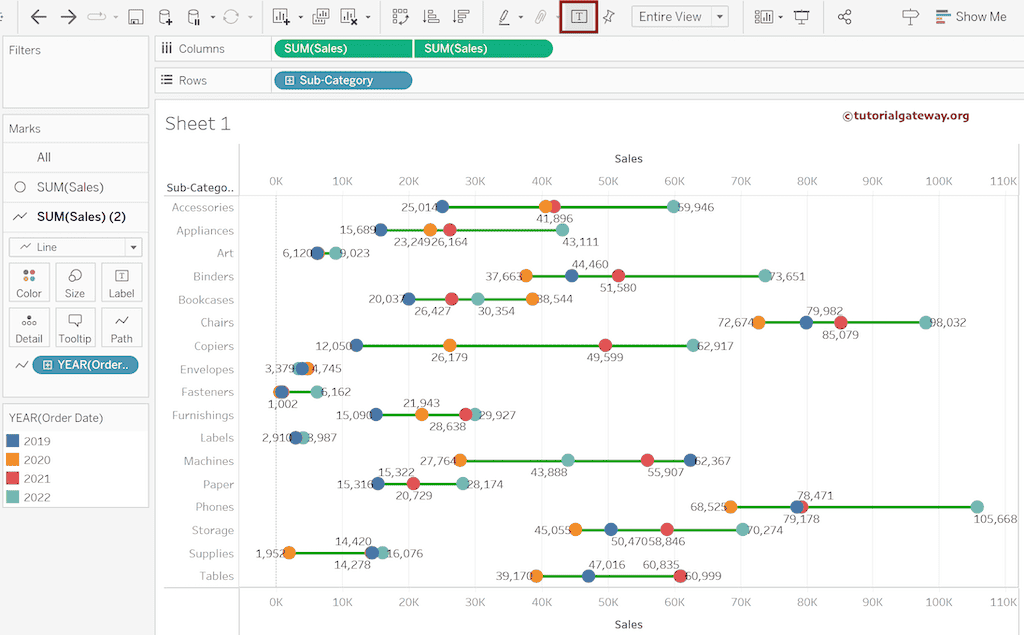Click the SUM(Sales) pill on Columns
This screenshot has height=635, width=1024.
point(342,47)
